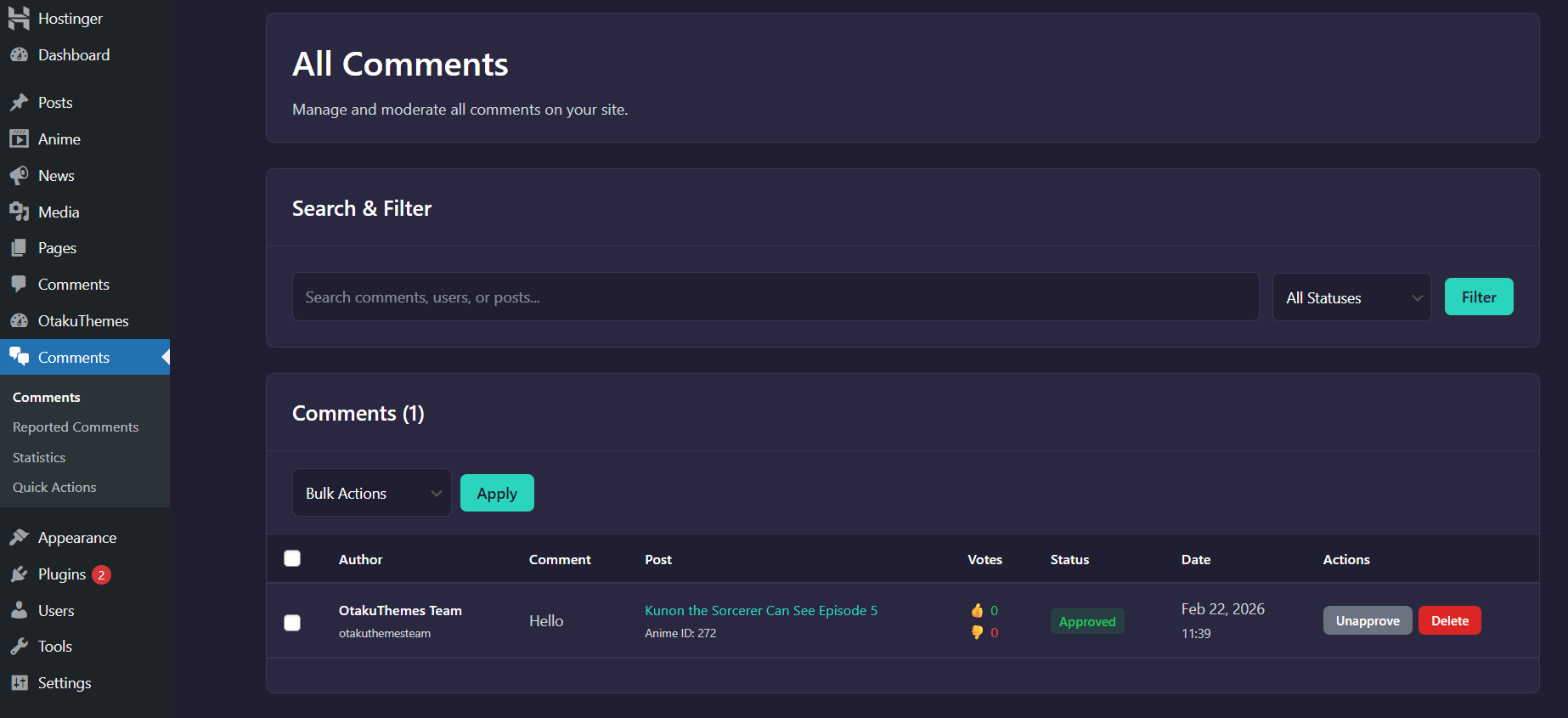Click the Dashboard gauge icon

tap(20, 55)
